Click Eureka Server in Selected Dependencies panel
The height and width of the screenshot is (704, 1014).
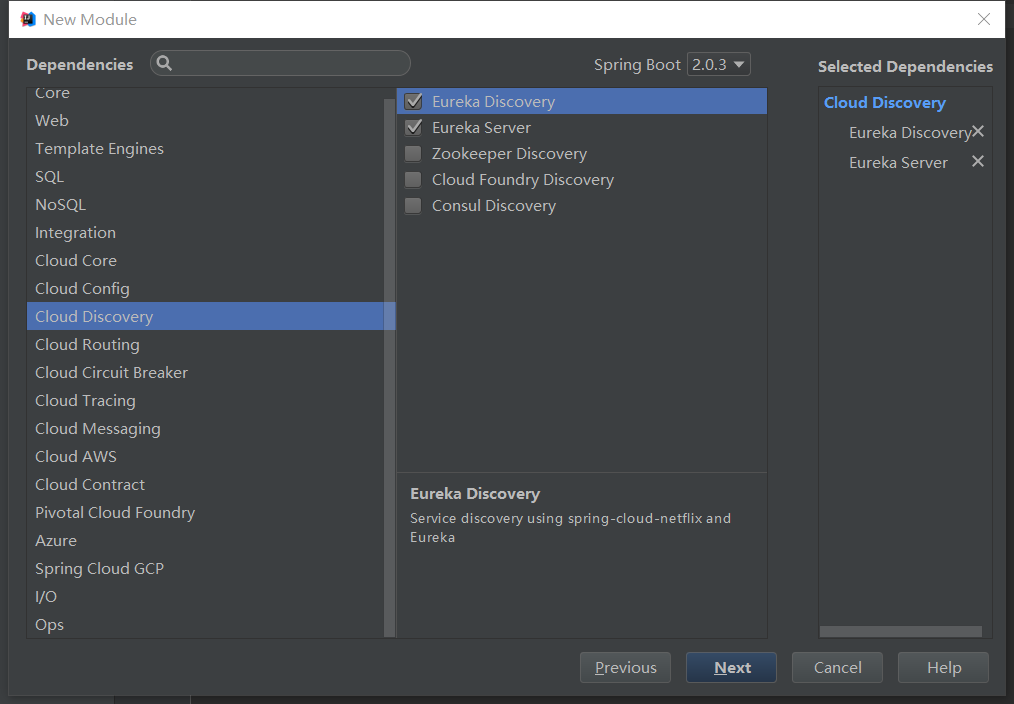[898, 162]
